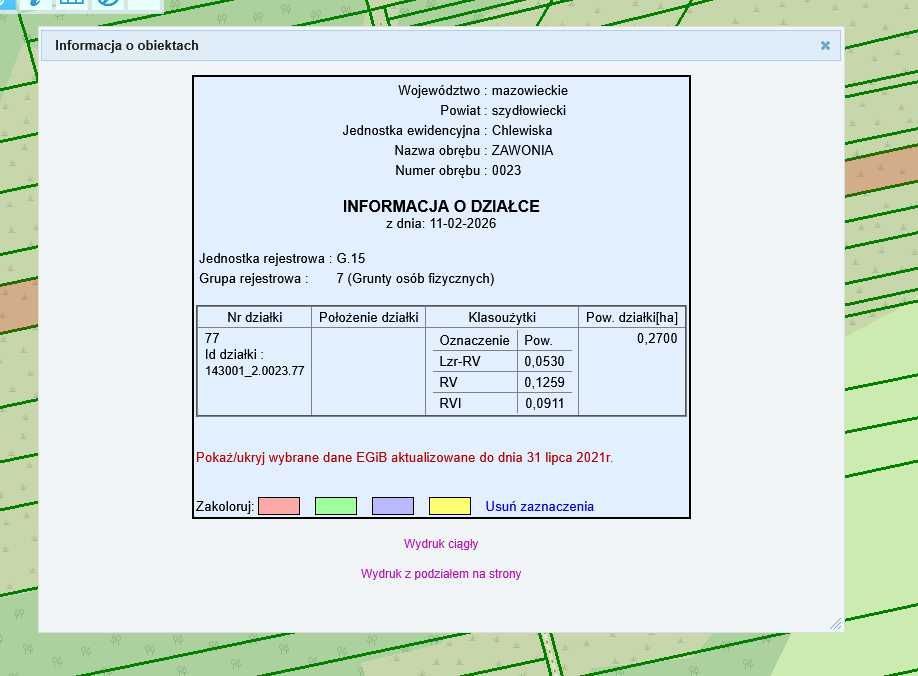Click the Województwo value mazowieckie
This screenshot has width=918, height=676.
tap(530, 91)
